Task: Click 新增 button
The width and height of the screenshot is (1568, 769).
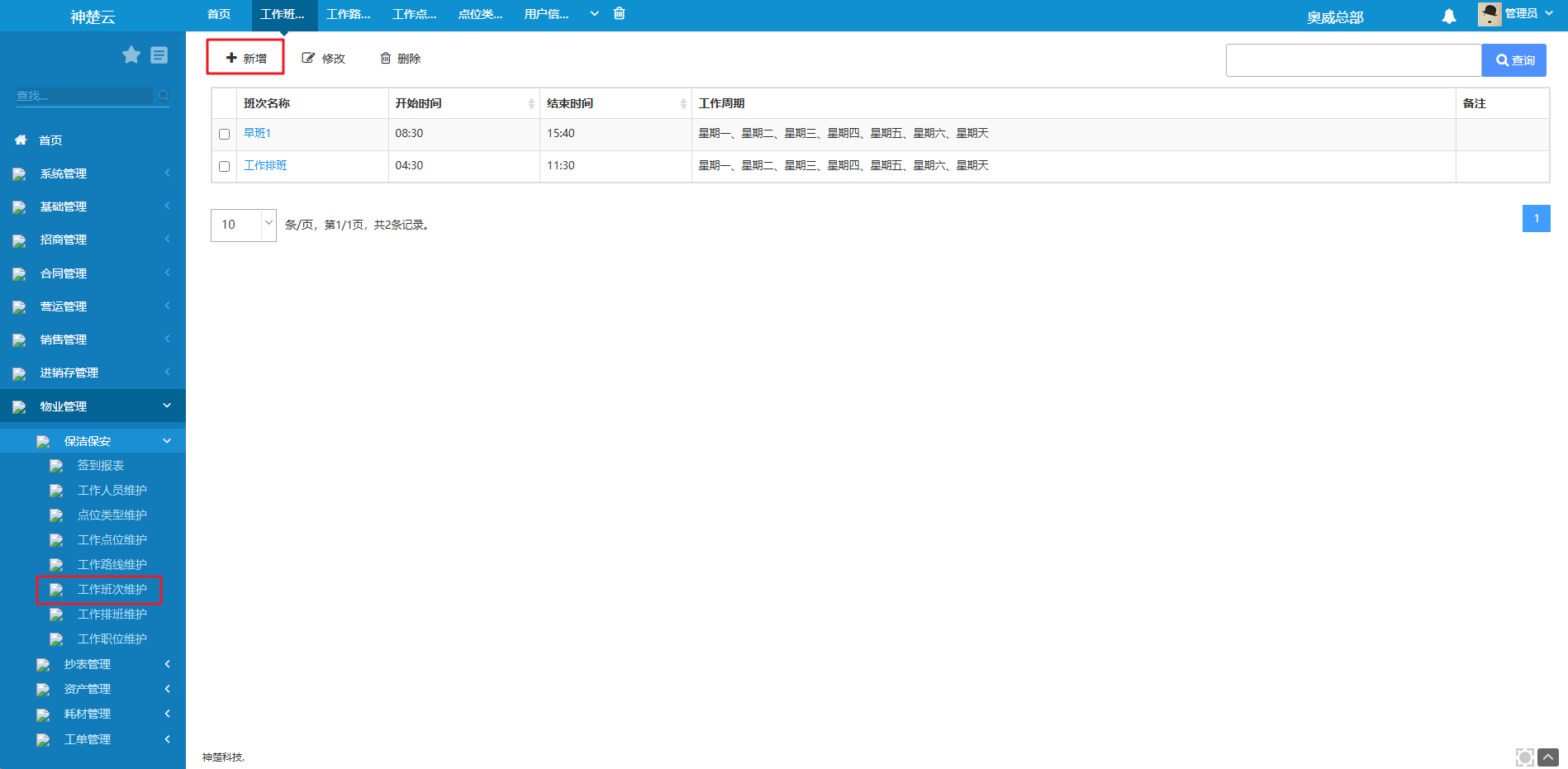Action: click(245, 58)
